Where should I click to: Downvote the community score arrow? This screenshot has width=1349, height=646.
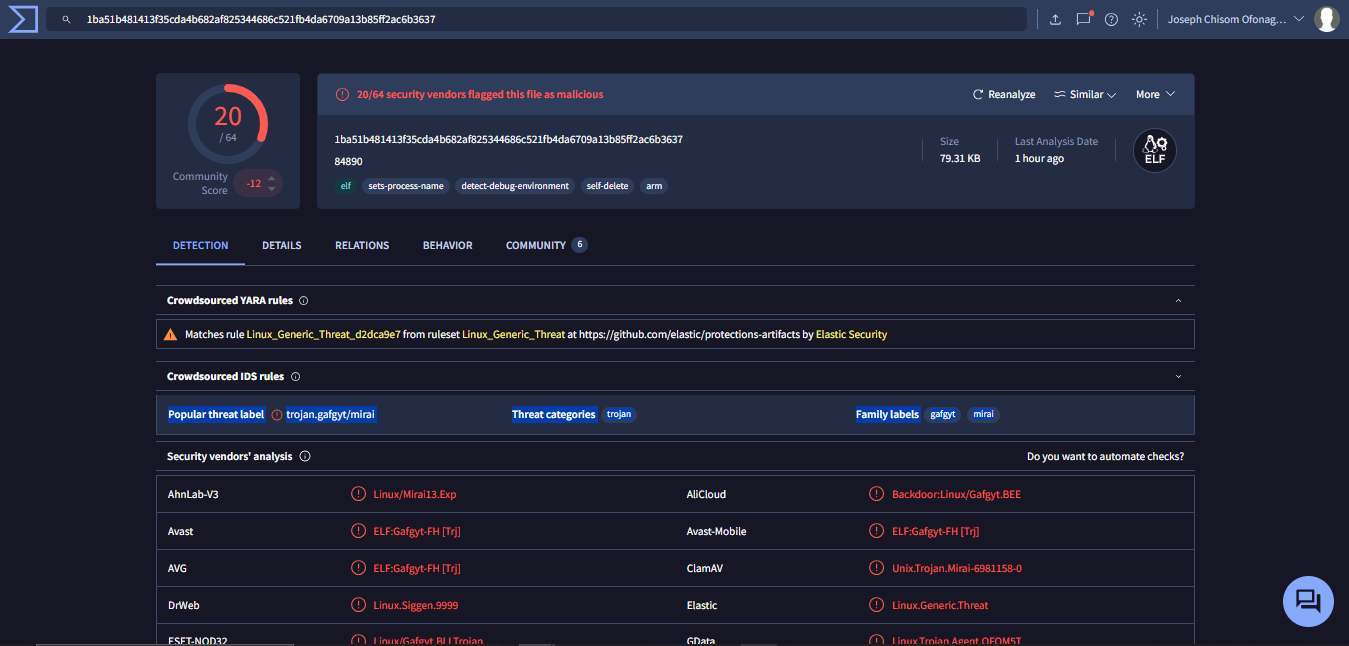coord(271,189)
